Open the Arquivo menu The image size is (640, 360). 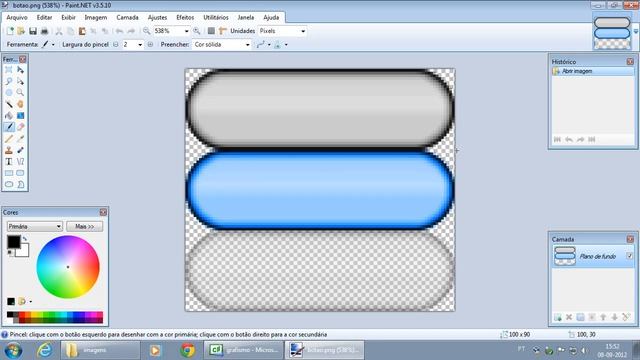point(17,18)
